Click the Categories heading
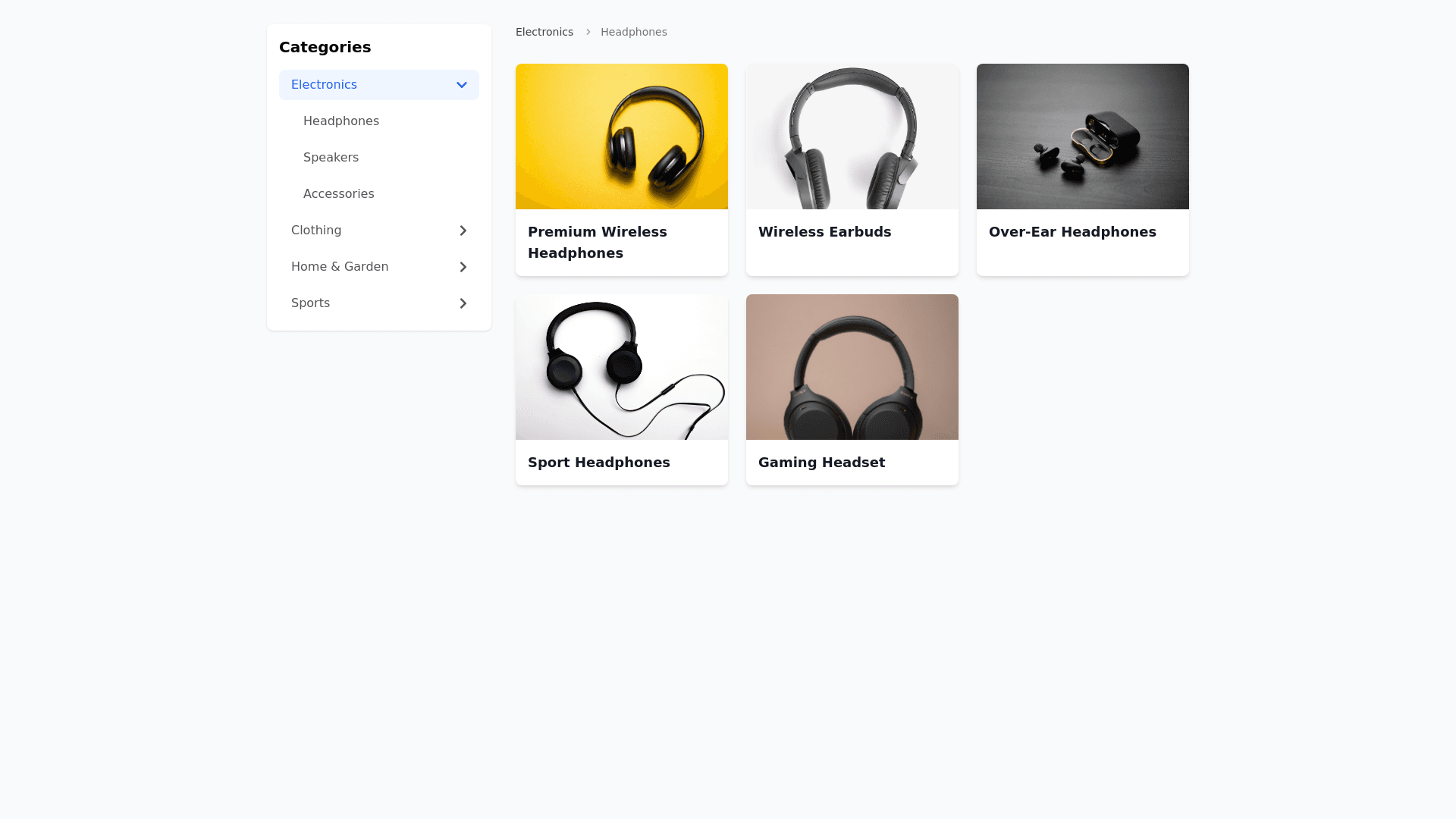This screenshot has width=1456, height=819. (325, 47)
